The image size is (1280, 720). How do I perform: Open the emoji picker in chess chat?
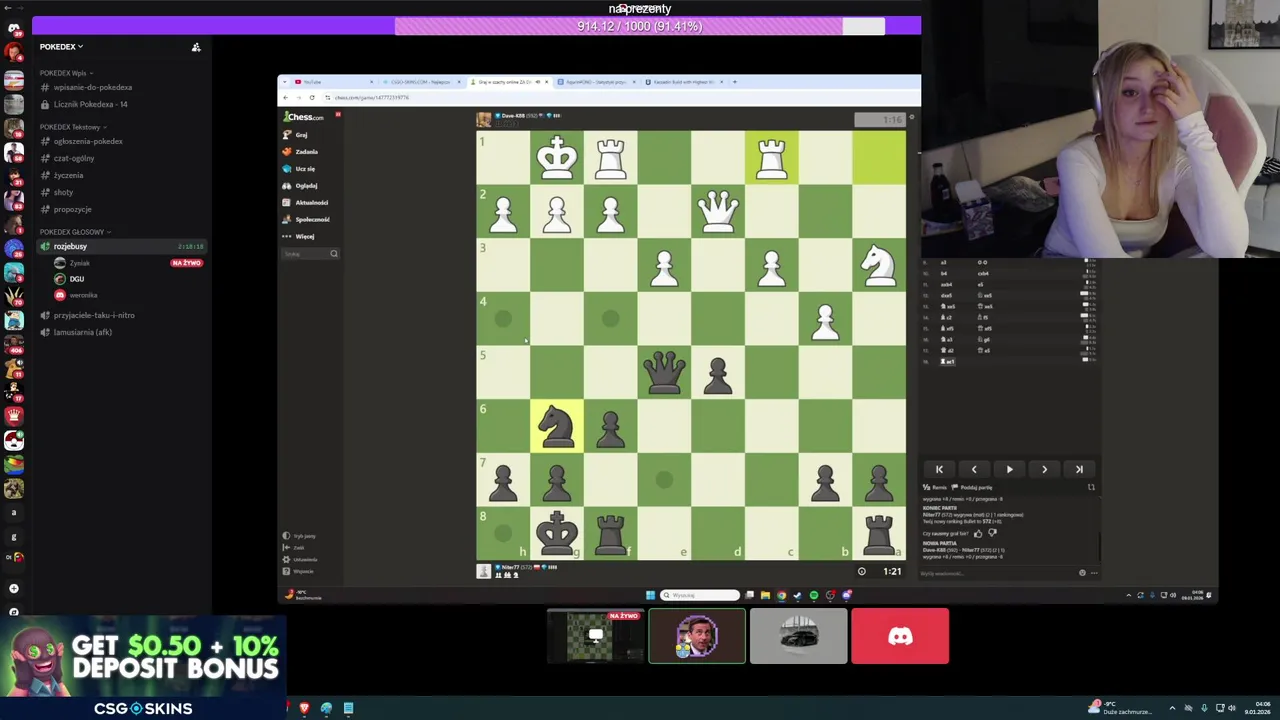1082,573
